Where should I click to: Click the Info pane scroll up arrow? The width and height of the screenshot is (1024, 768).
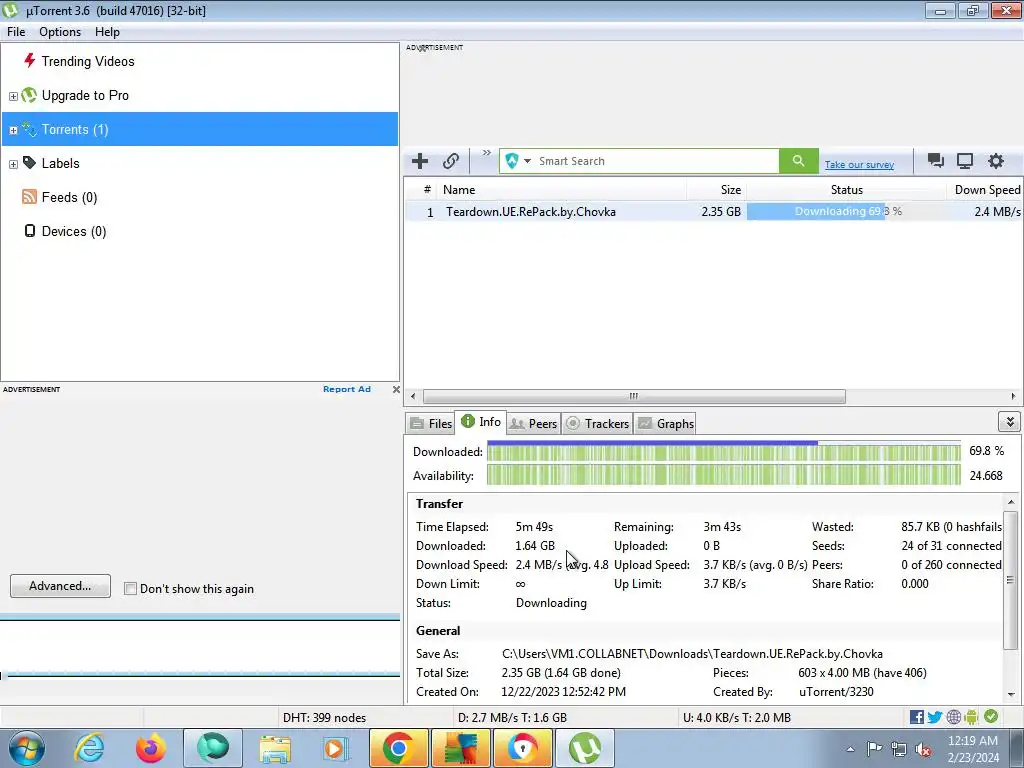coord(1011,502)
